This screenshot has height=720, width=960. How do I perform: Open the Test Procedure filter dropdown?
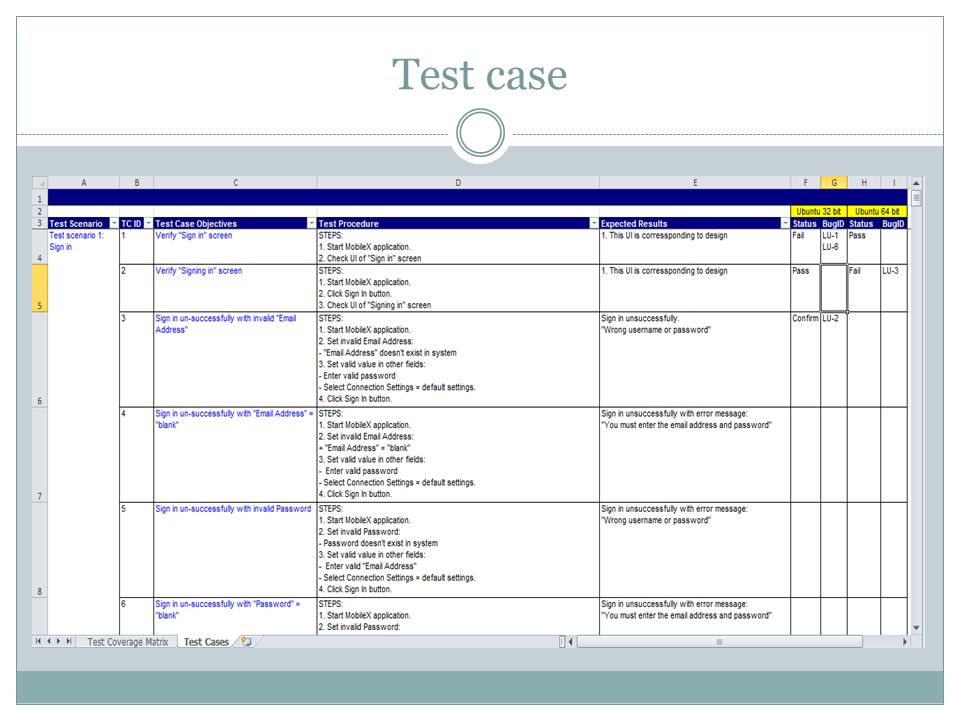coord(593,223)
